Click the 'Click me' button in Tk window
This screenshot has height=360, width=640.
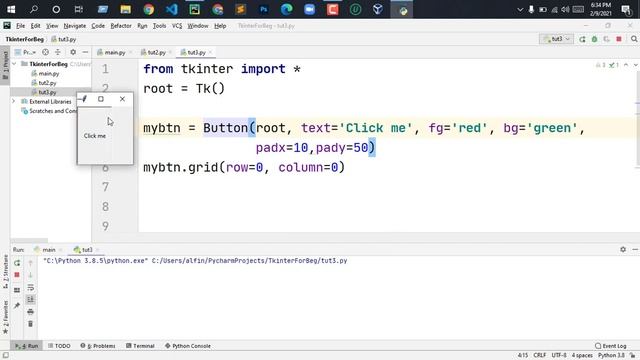95,136
